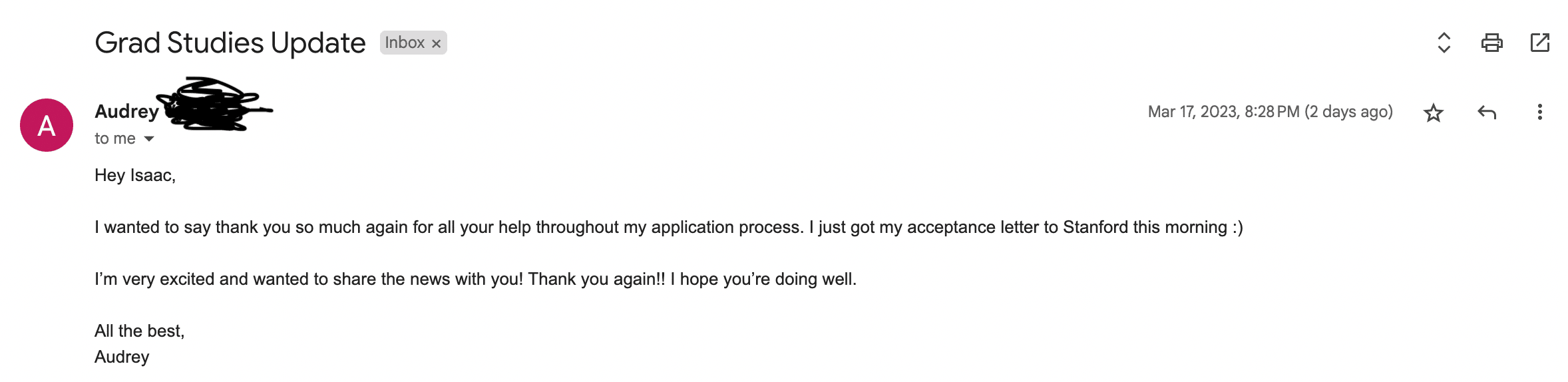Open the email in a new window
The width and height of the screenshot is (1568, 382).
pyautogui.click(x=1539, y=43)
